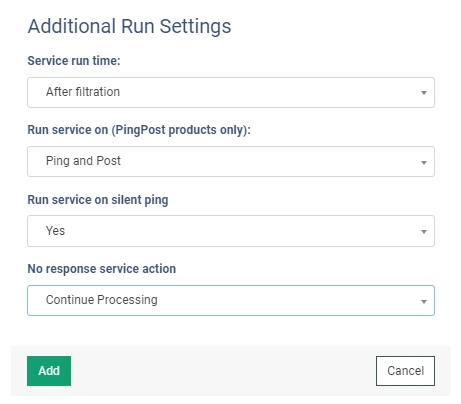Select the Yes value text
This screenshot has width=461, height=404.
[x=55, y=231]
